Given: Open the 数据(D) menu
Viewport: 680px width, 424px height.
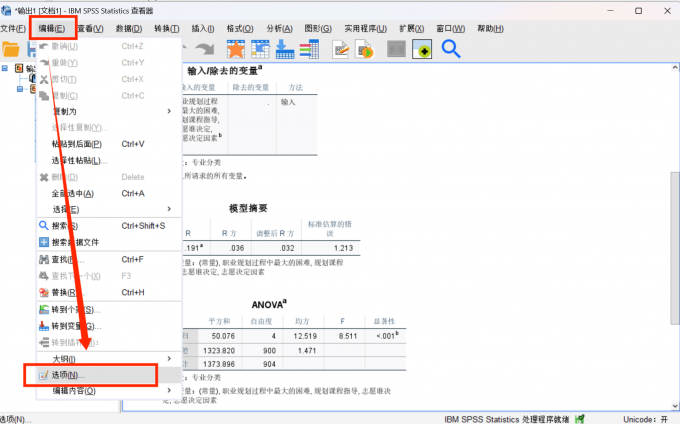Looking at the screenshot, I should (x=129, y=29).
